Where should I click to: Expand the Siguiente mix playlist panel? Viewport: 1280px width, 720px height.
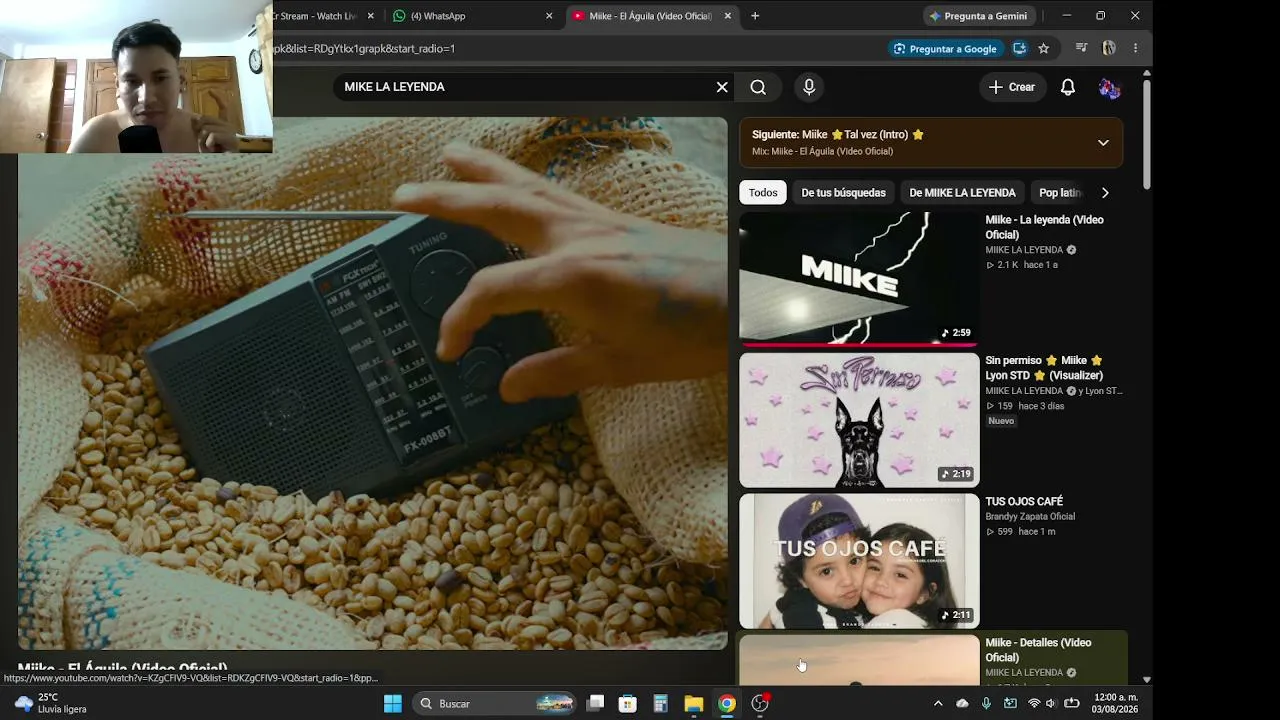pos(1103,142)
